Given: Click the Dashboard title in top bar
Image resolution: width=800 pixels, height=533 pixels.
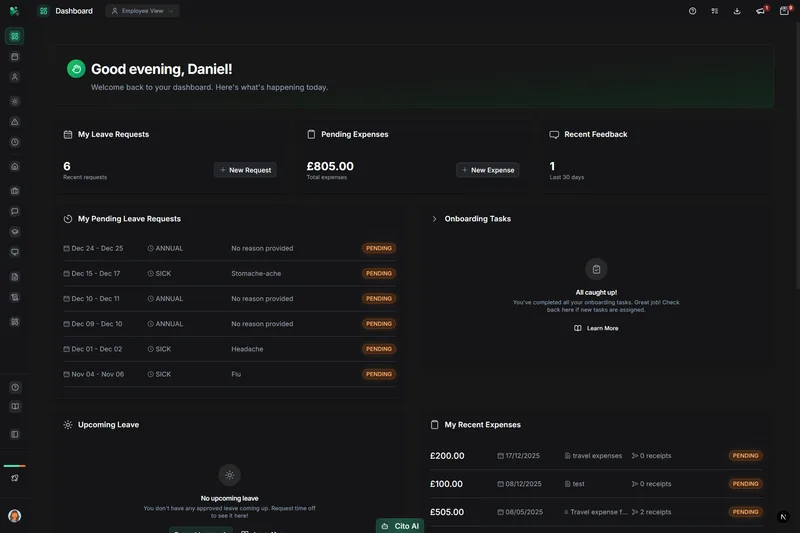Looking at the screenshot, I should coord(74,11).
